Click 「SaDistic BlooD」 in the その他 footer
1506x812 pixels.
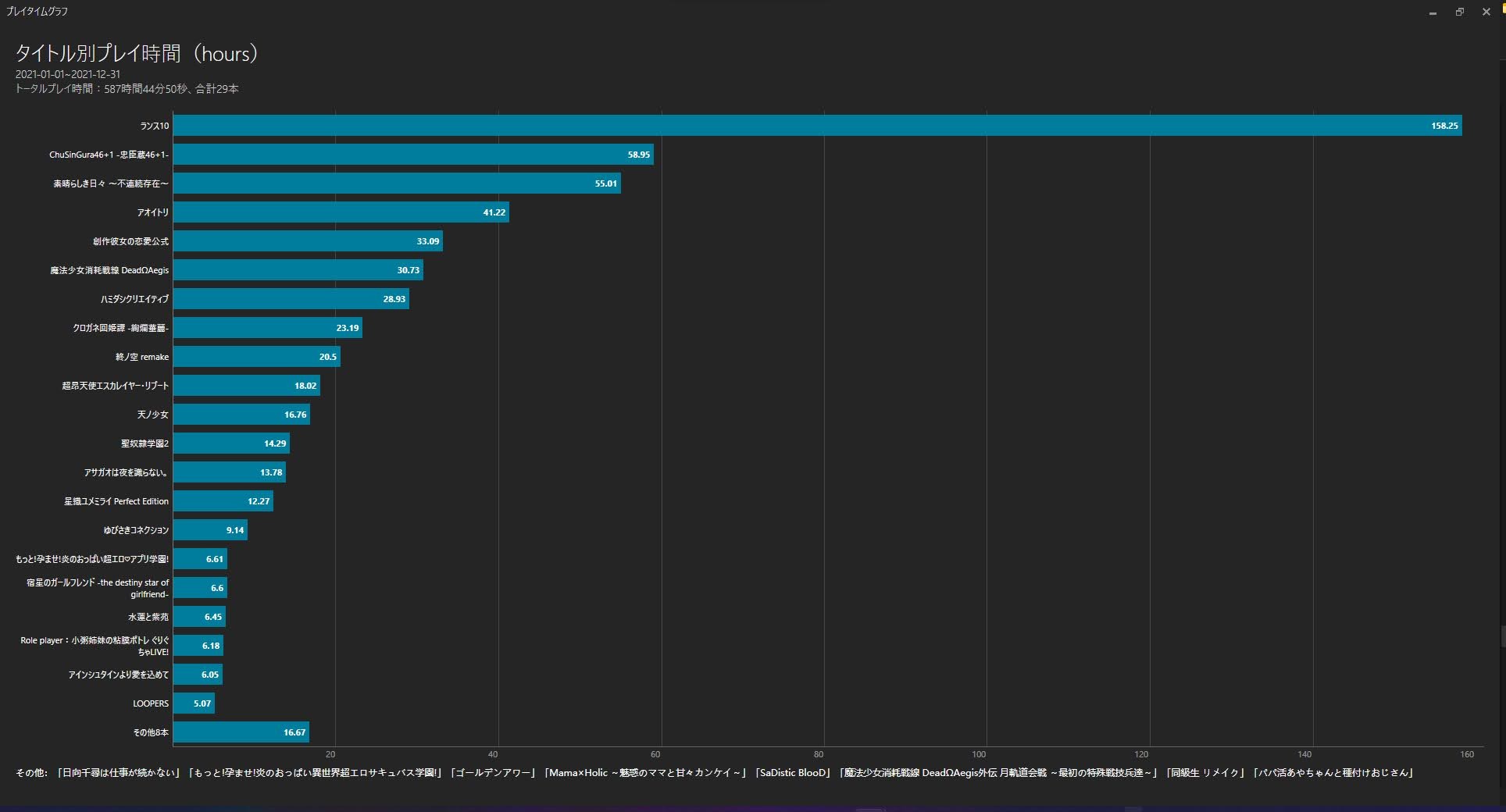coord(793,773)
